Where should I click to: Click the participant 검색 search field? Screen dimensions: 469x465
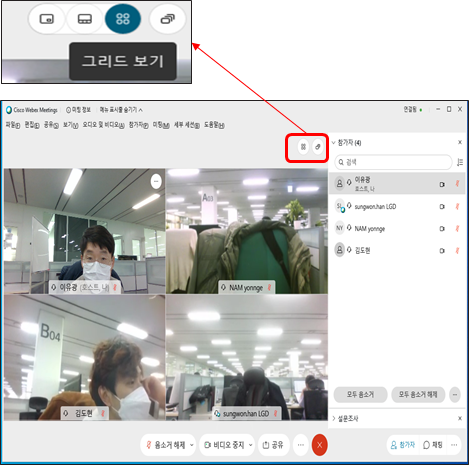[393, 162]
